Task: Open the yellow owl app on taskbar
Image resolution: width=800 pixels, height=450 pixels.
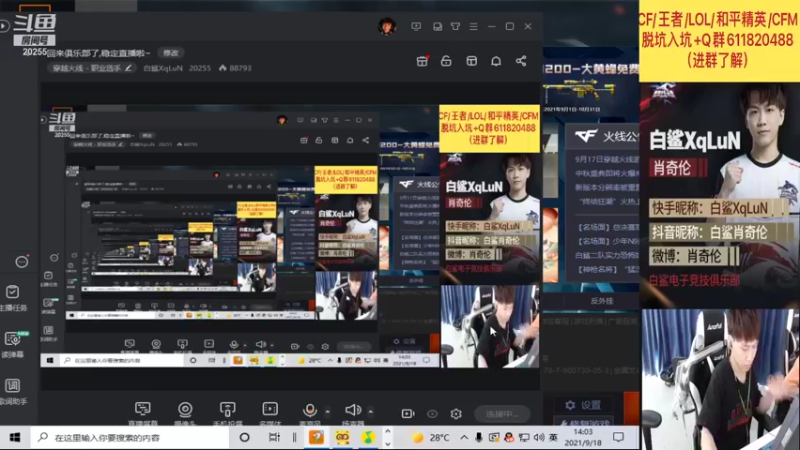Action: [x=342, y=438]
